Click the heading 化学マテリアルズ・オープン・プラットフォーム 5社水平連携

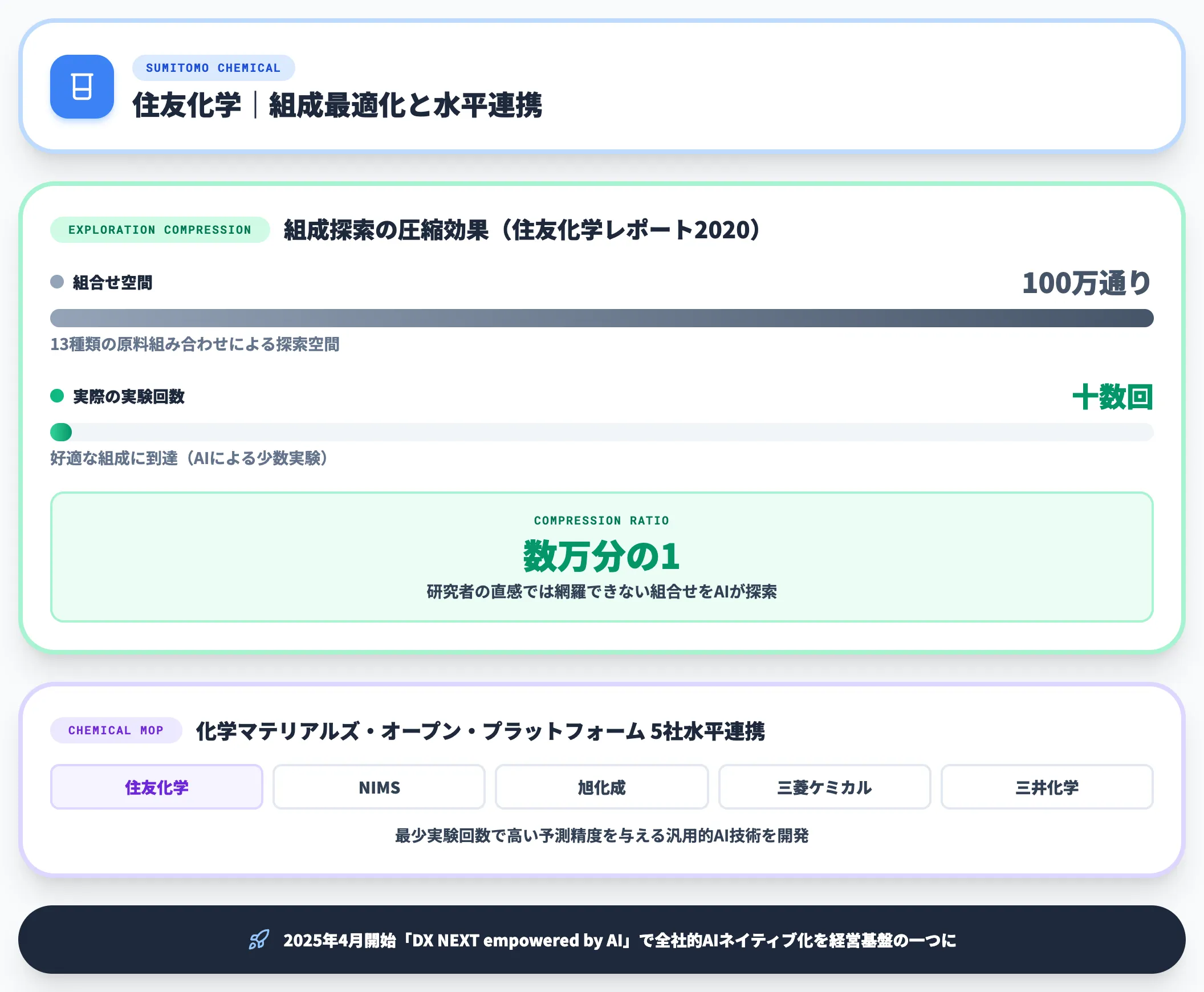pyautogui.click(x=480, y=731)
